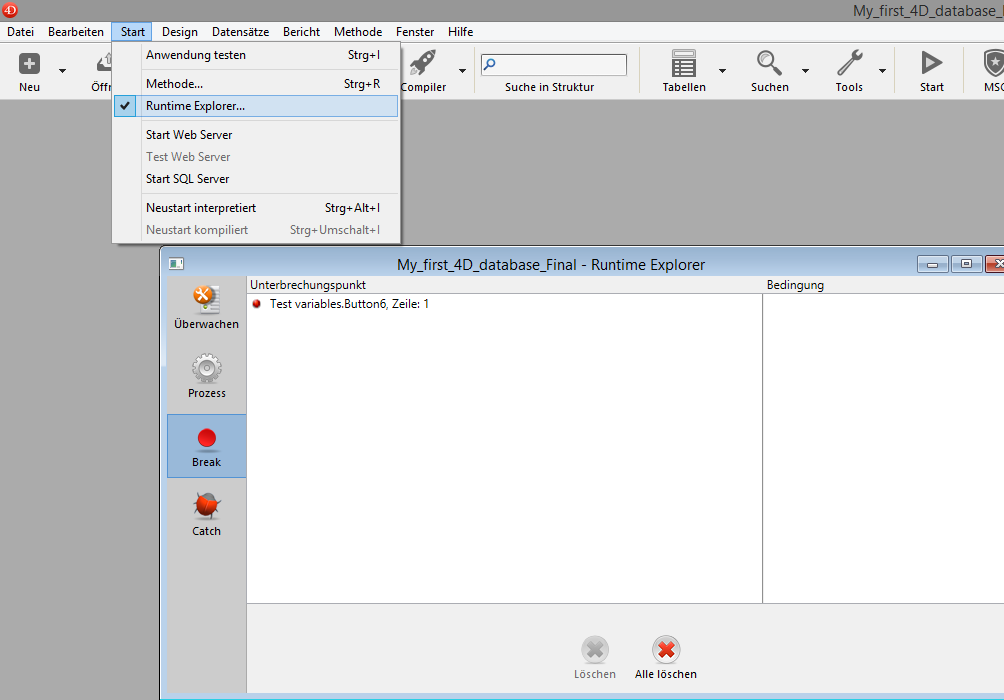Toggle the breakpoint red dot for Button6
The image size is (1004, 700).
click(256, 304)
